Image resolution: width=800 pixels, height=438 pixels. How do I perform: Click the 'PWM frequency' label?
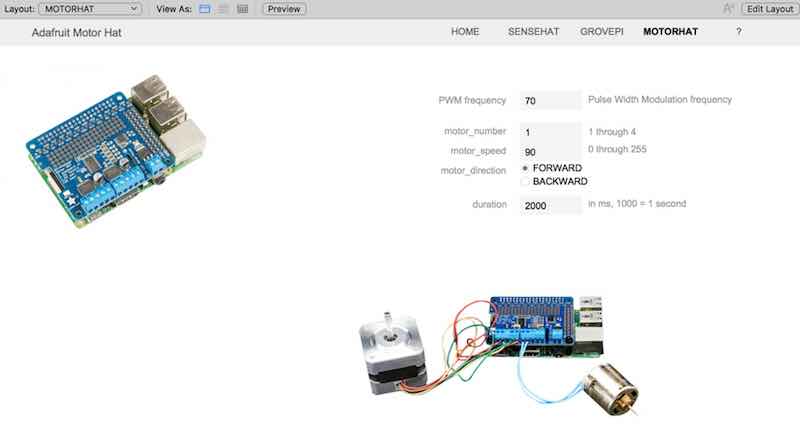[472, 101]
